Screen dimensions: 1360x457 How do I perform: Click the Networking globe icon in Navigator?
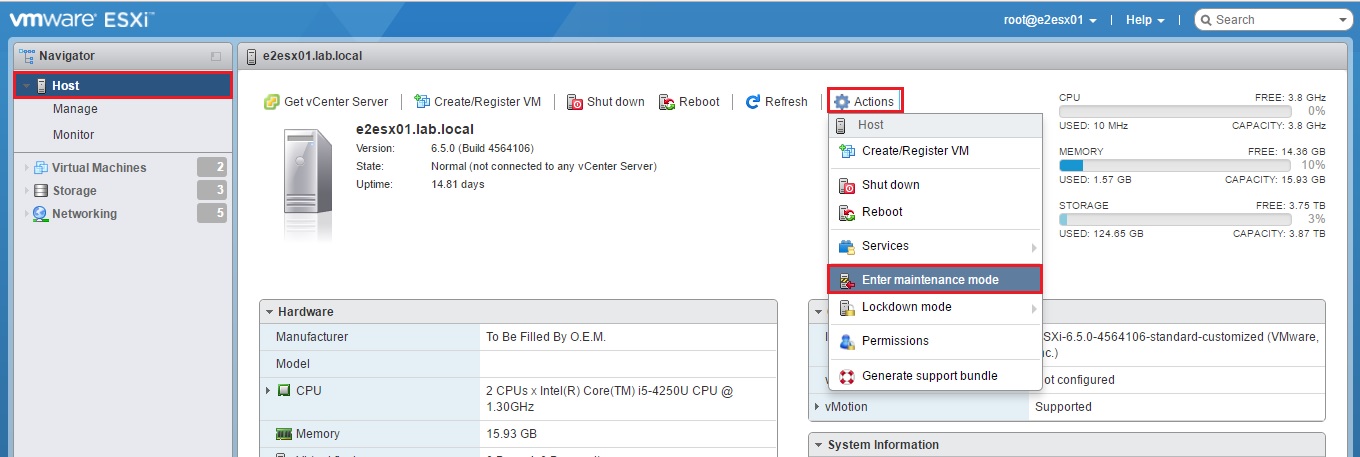tap(41, 214)
